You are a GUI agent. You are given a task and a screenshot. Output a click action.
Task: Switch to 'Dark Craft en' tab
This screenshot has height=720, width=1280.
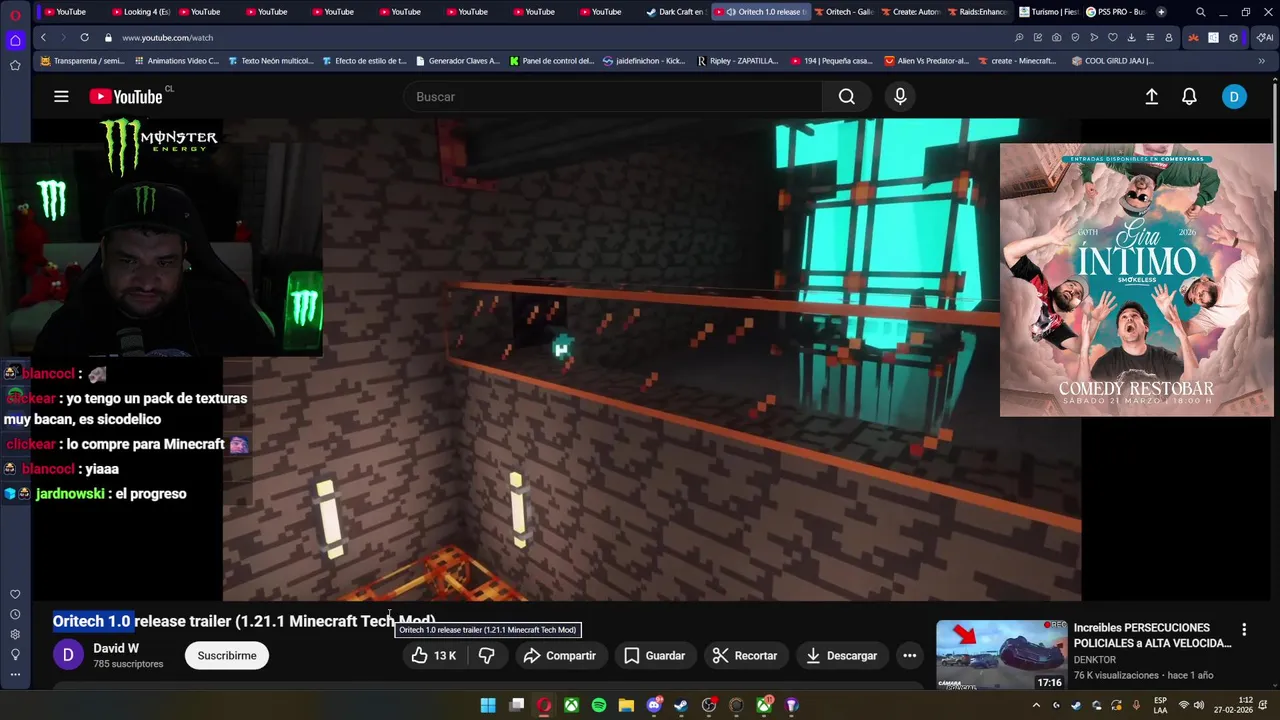[x=675, y=12]
